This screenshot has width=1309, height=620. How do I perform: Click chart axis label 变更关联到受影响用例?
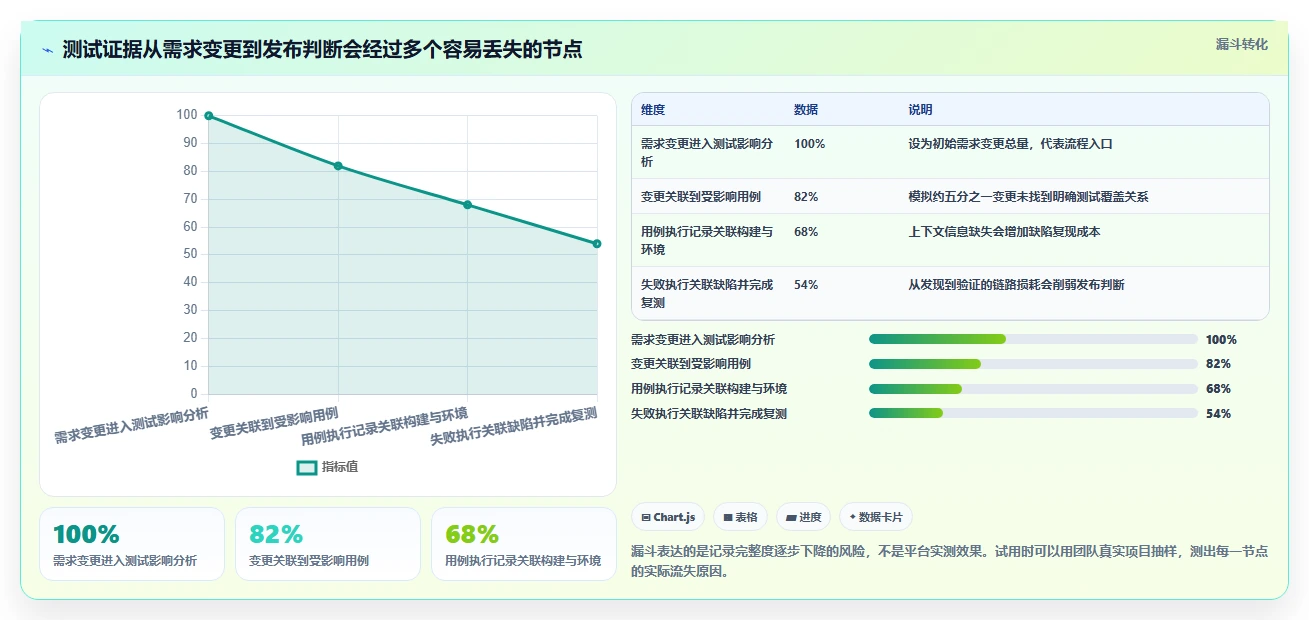[274, 423]
